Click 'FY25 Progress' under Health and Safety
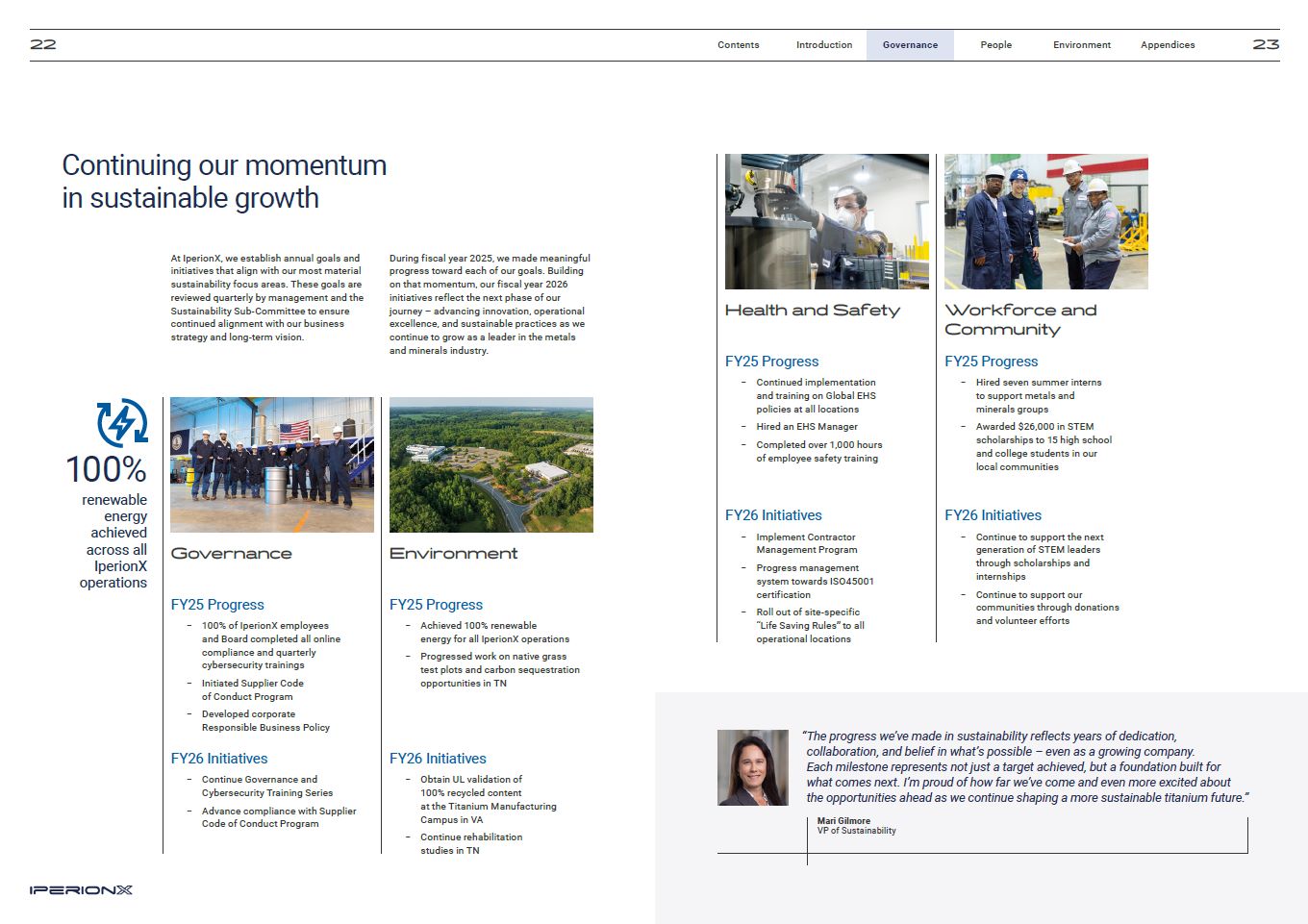Viewport: 1308px width, 924px height. click(771, 362)
